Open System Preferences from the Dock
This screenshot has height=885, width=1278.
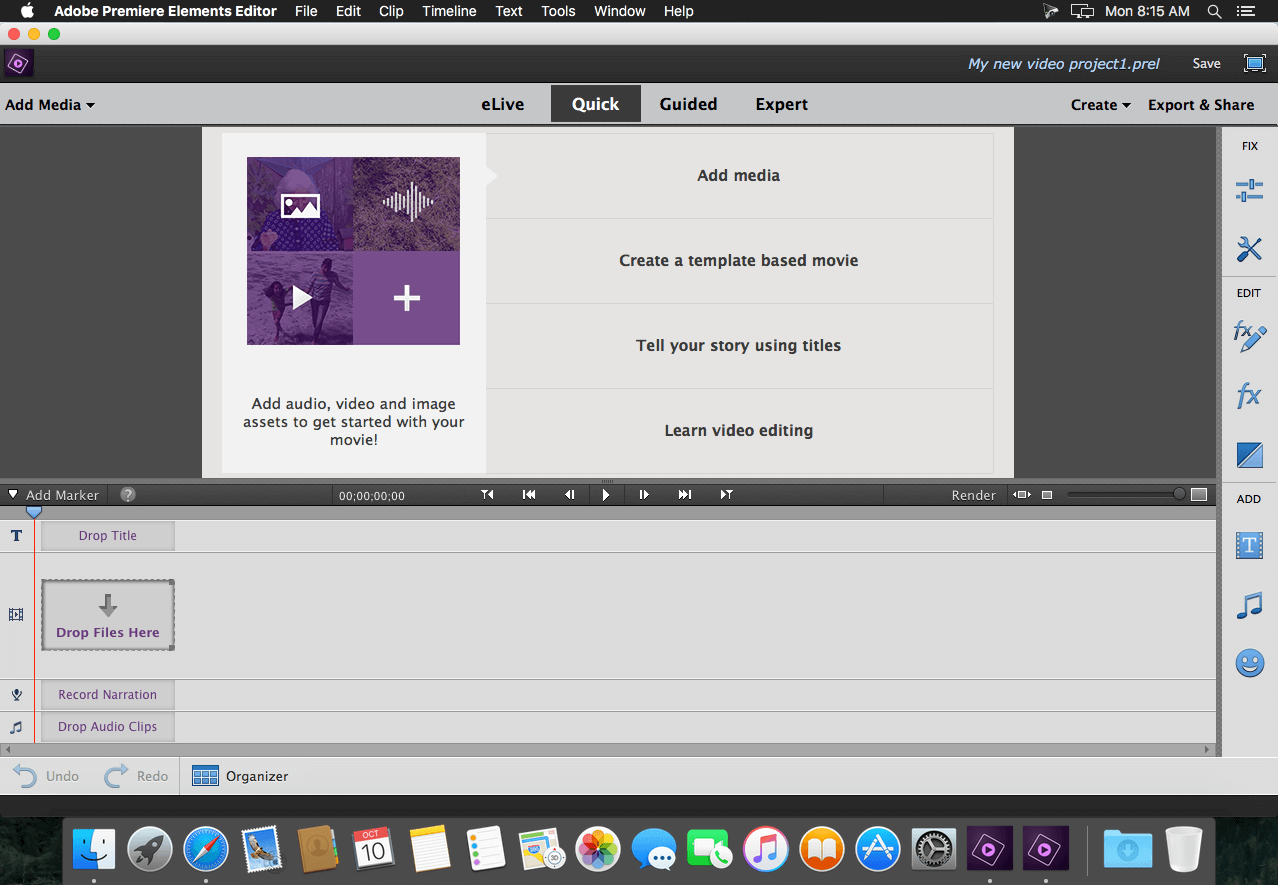(x=932, y=849)
